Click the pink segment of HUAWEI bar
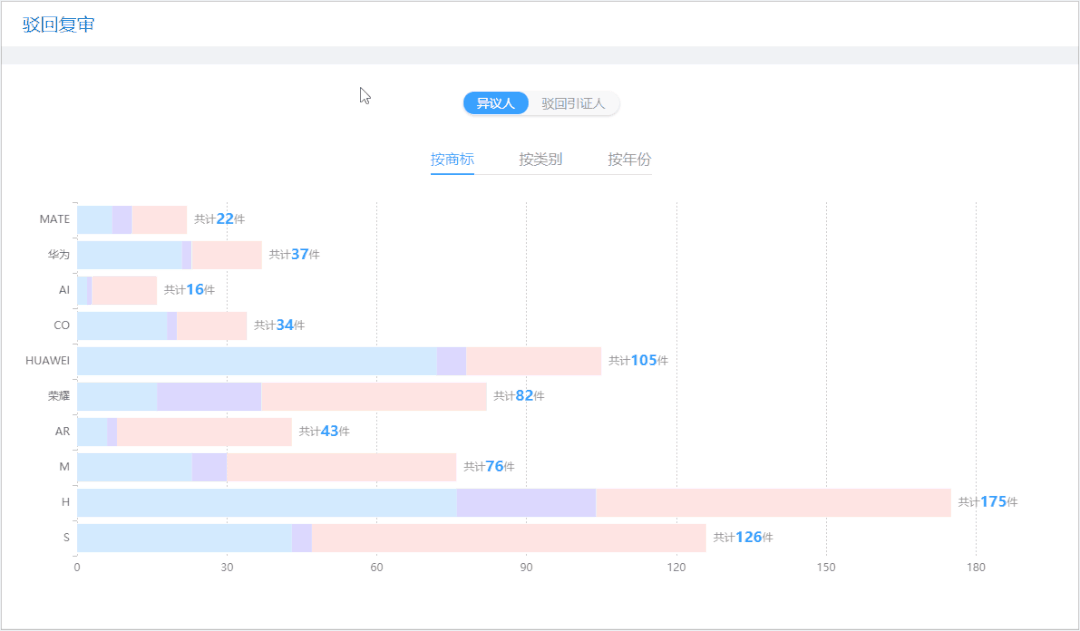This screenshot has height=631, width=1080. click(x=534, y=361)
